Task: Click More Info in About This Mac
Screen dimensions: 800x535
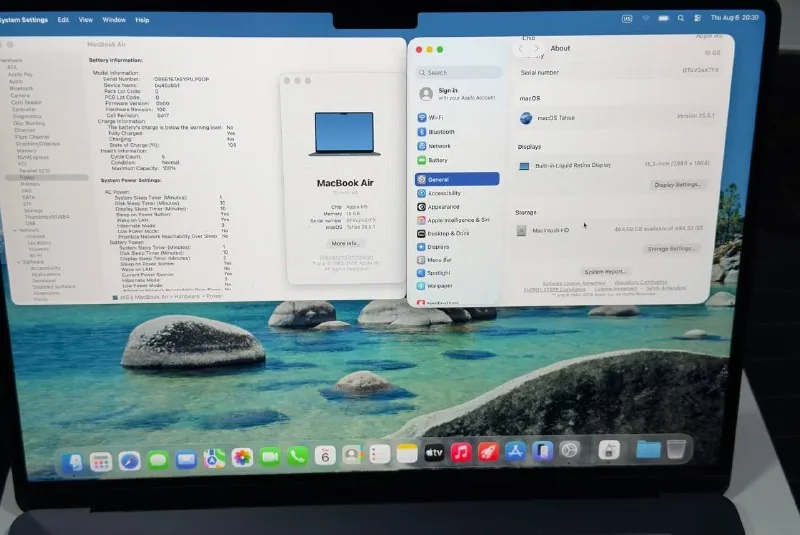Action: pyautogui.click(x=345, y=244)
